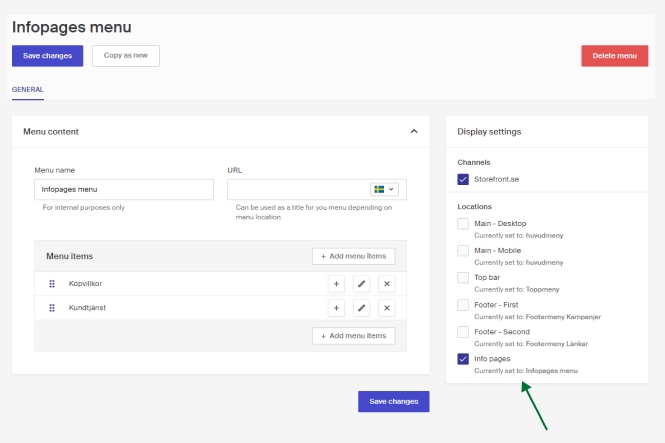Remove the Kundtjänst menu item

pyautogui.click(x=387, y=308)
